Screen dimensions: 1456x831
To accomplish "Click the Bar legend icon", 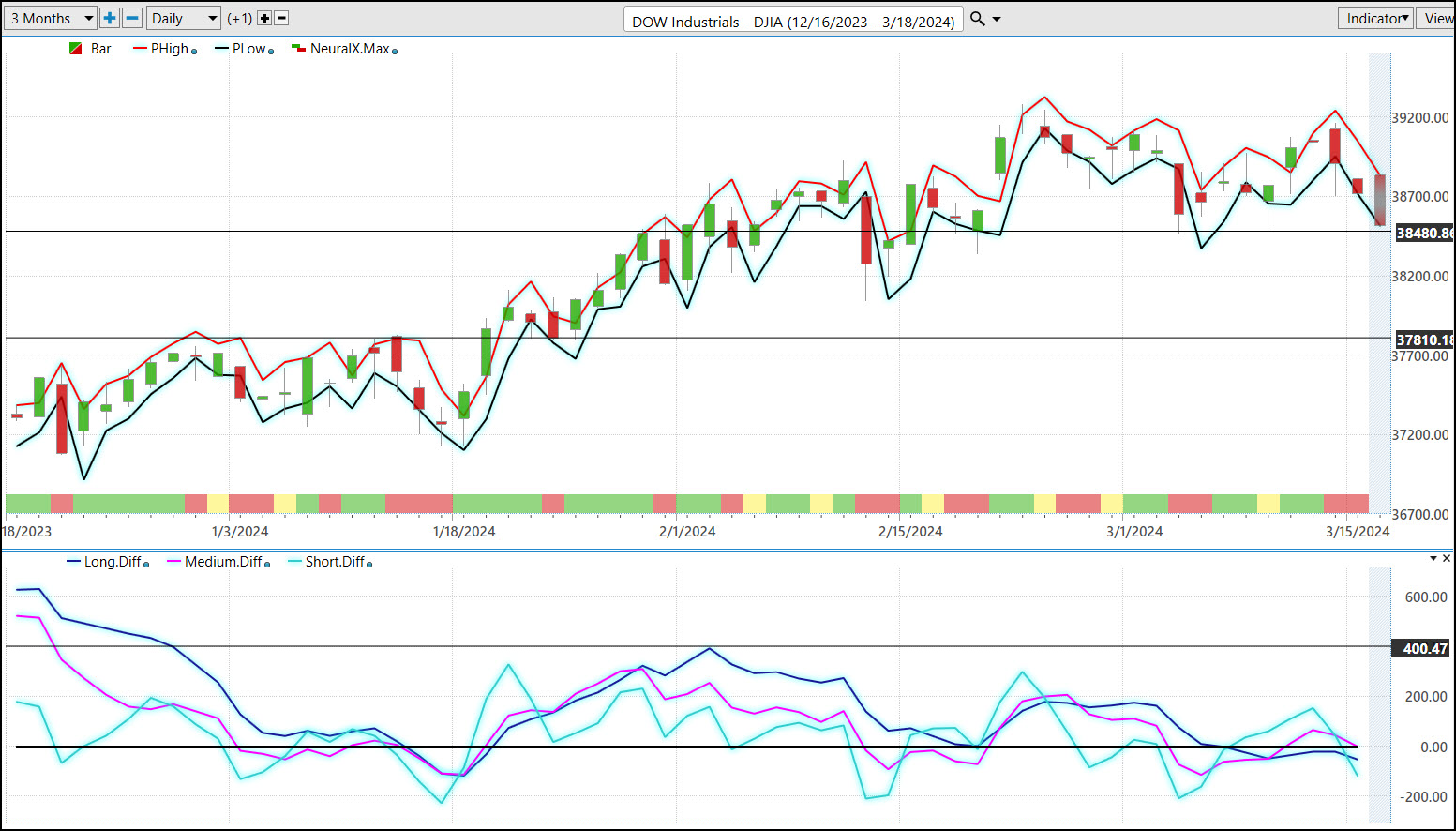I will click(75, 49).
